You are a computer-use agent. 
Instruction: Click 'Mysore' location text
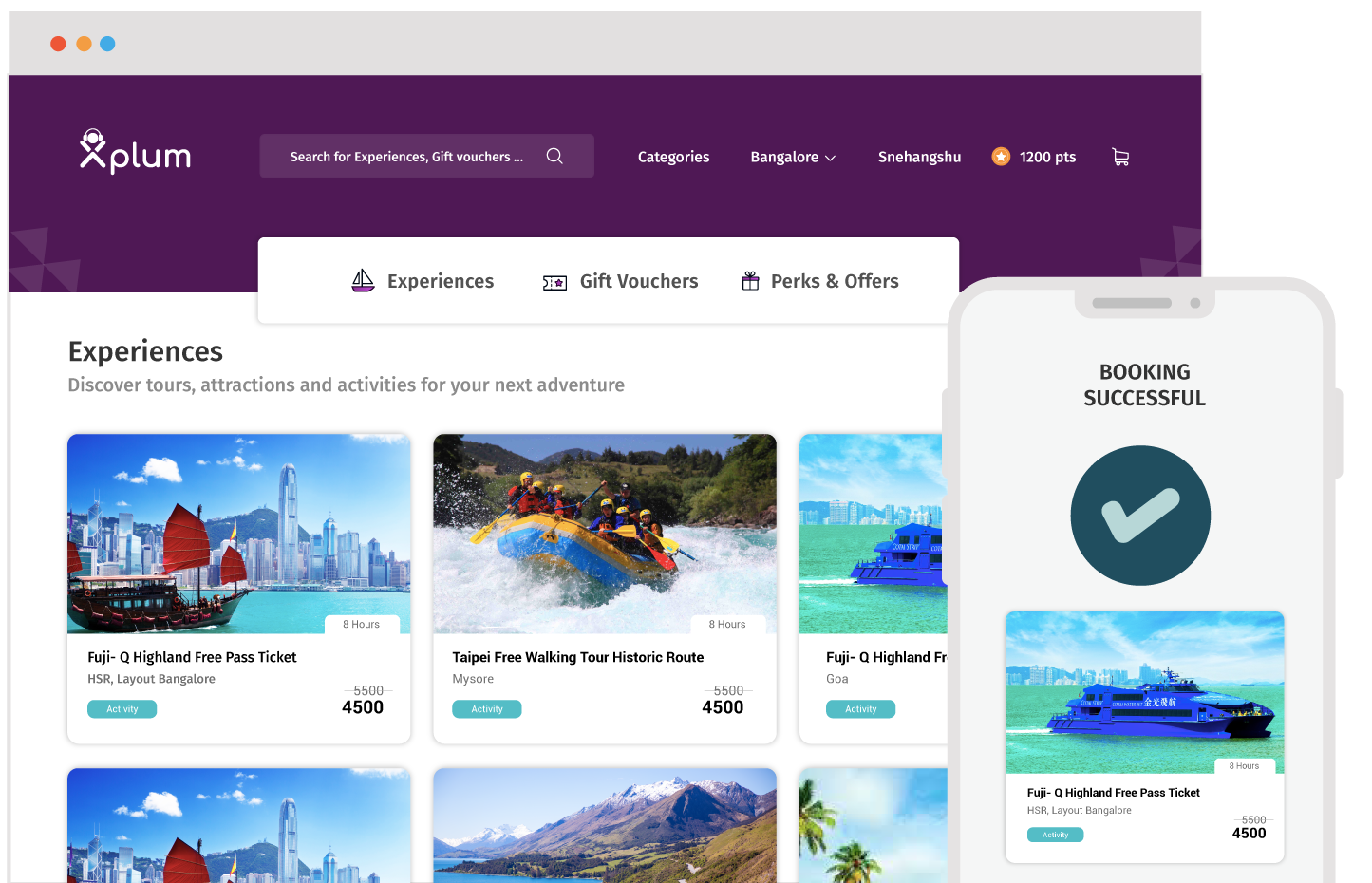click(x=473, y=679)
